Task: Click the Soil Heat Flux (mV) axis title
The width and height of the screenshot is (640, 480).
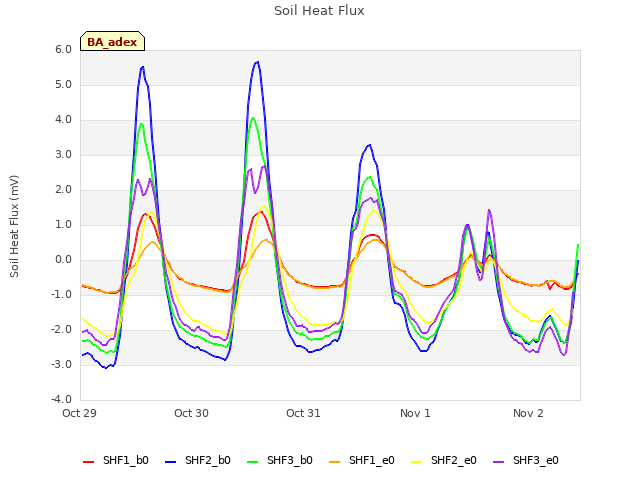Action: (x=14, y=227)
